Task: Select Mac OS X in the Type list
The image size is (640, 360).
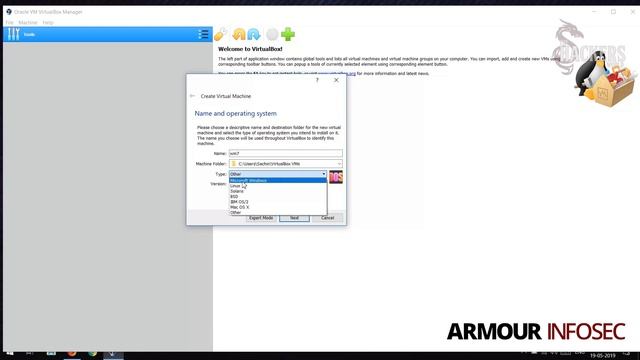Action: [x=278, y=207]
